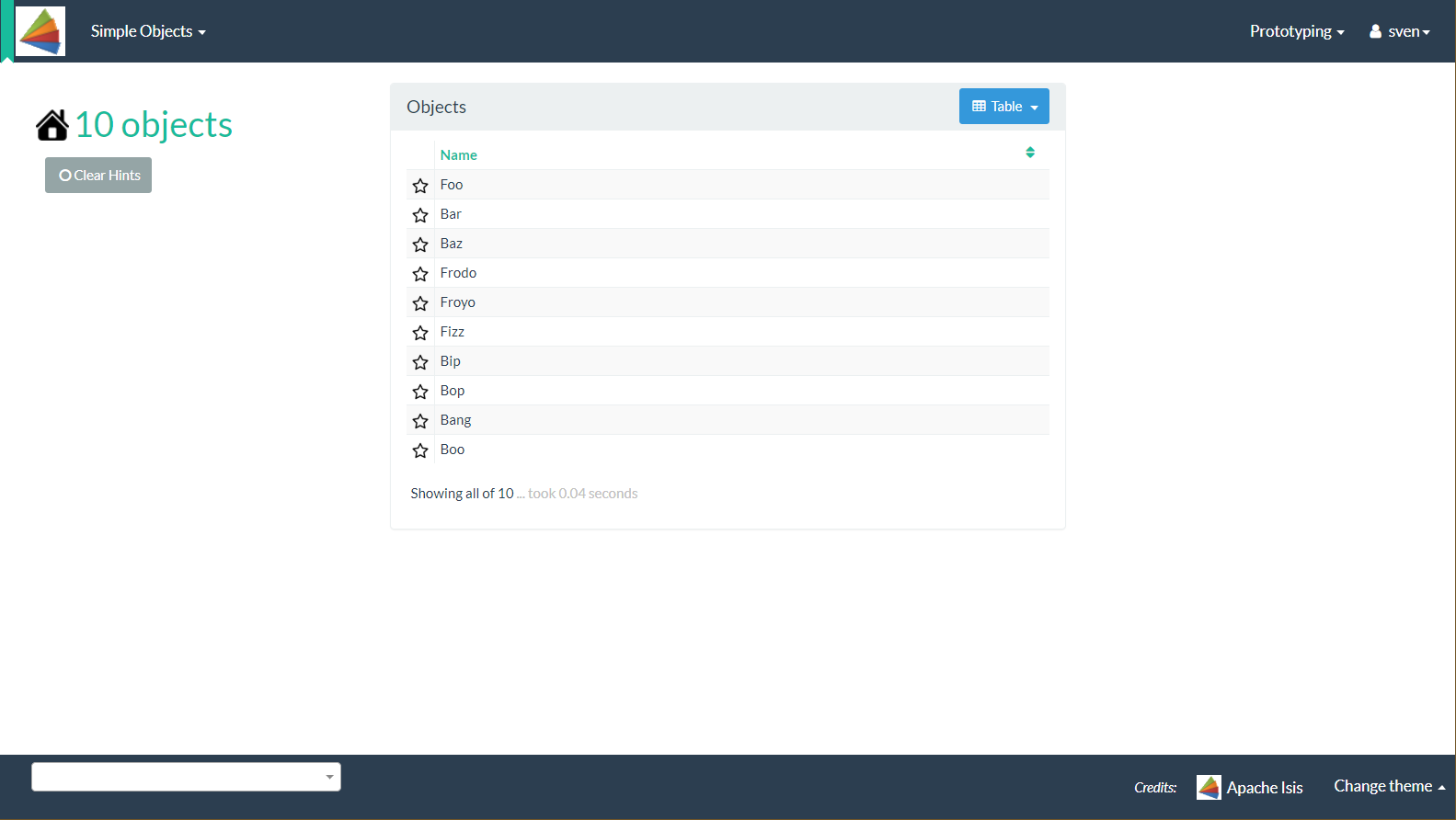
Task: Click the sort arrows in Name column
Action: pos(1030,153)
